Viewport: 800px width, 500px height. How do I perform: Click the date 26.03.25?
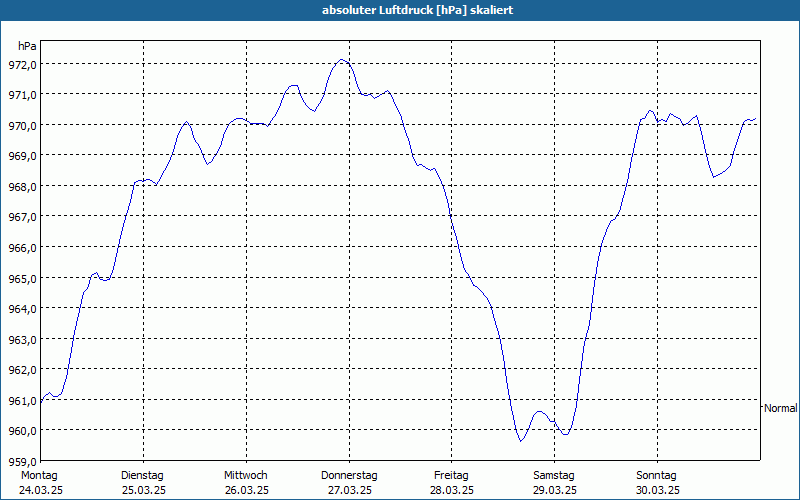click(x=247, y=491)
